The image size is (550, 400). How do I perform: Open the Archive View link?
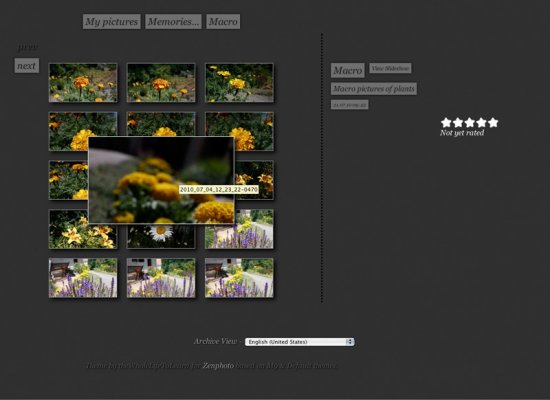coord(215,341)
